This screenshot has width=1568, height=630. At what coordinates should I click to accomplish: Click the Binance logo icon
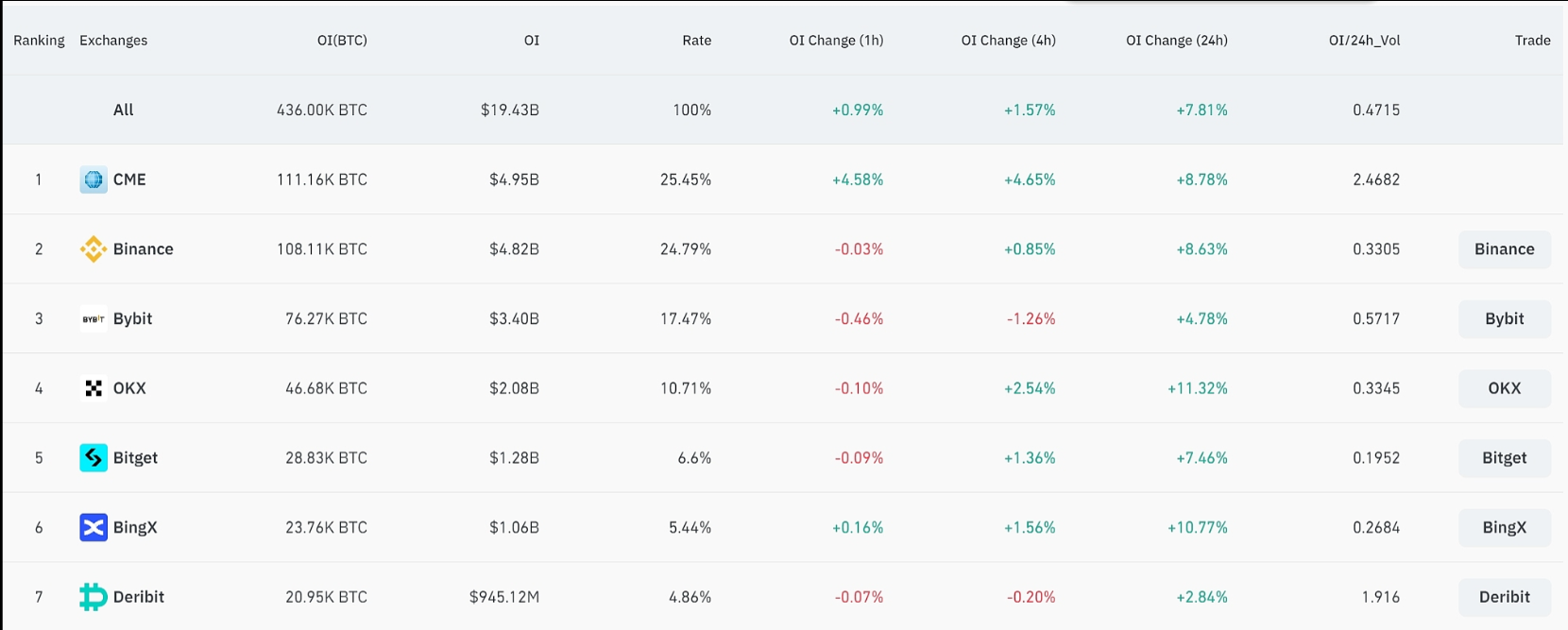pyautogui.click(x=94, y=249)
